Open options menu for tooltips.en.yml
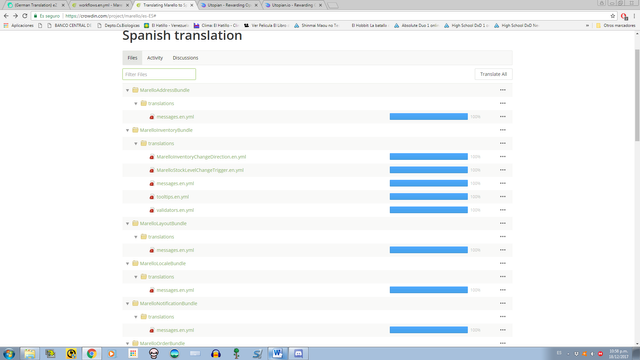 coord(502,197)
